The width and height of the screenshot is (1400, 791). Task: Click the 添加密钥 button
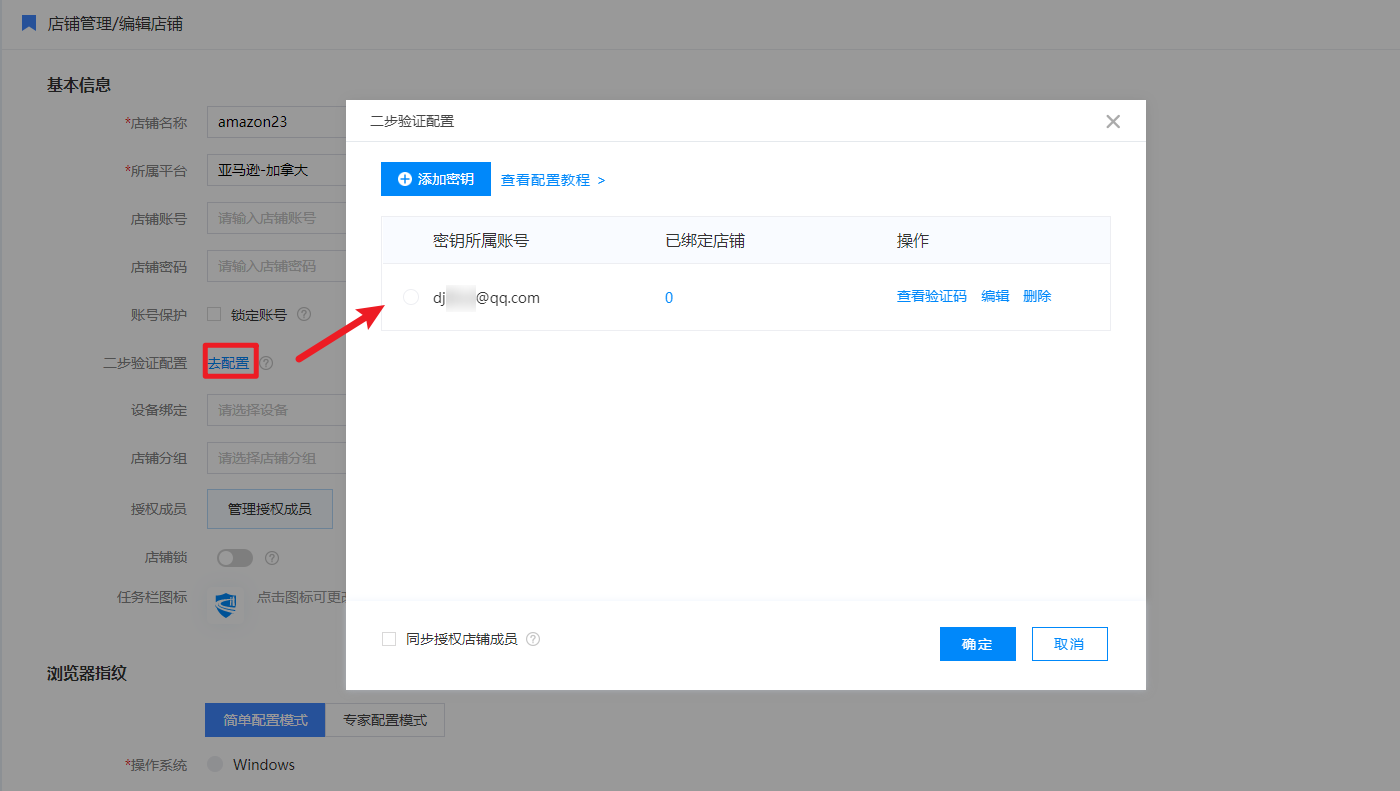[x=436, y=179]
